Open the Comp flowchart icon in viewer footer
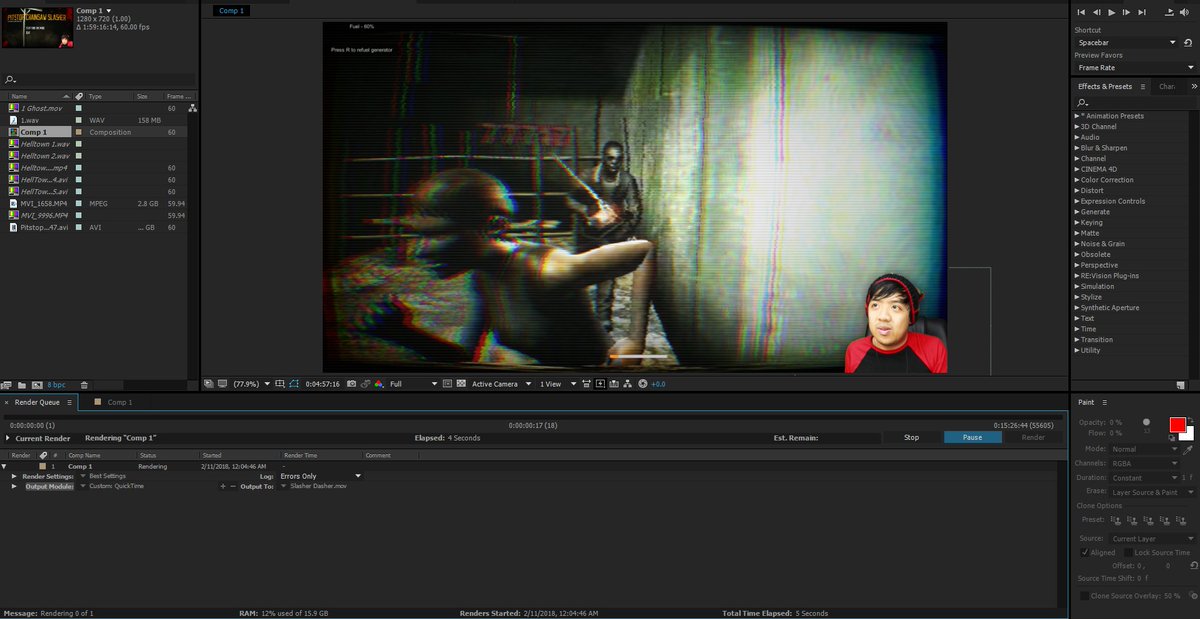1200x619 pixels. [x=628, y=384]
